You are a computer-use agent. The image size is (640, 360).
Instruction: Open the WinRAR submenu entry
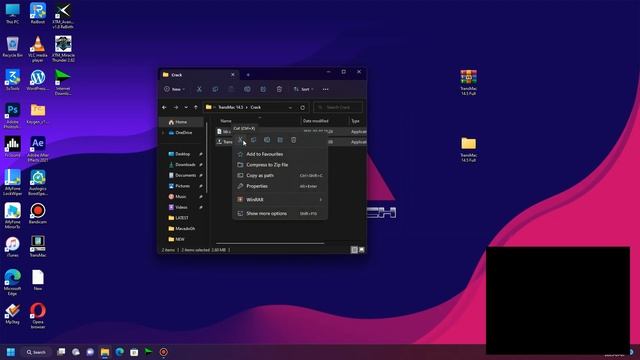(280, 200)
